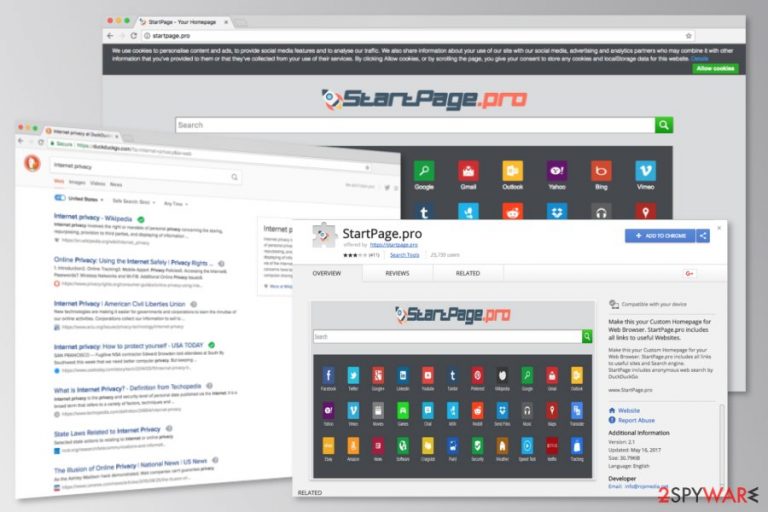
Task: Open the Website link in extension sidebar
Action: tap(628, 411)
